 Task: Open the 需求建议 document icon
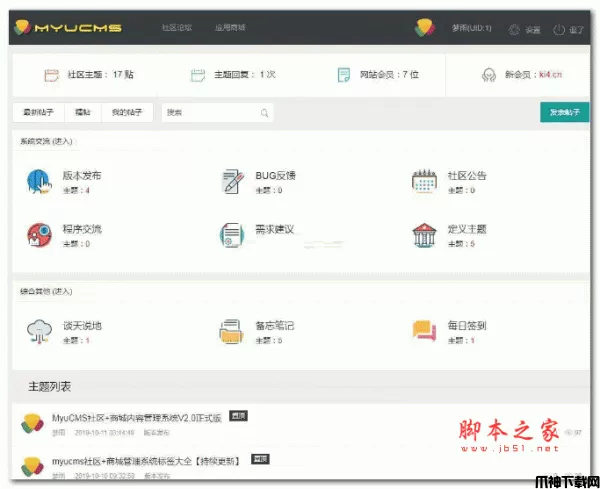(x=232, y=235)
